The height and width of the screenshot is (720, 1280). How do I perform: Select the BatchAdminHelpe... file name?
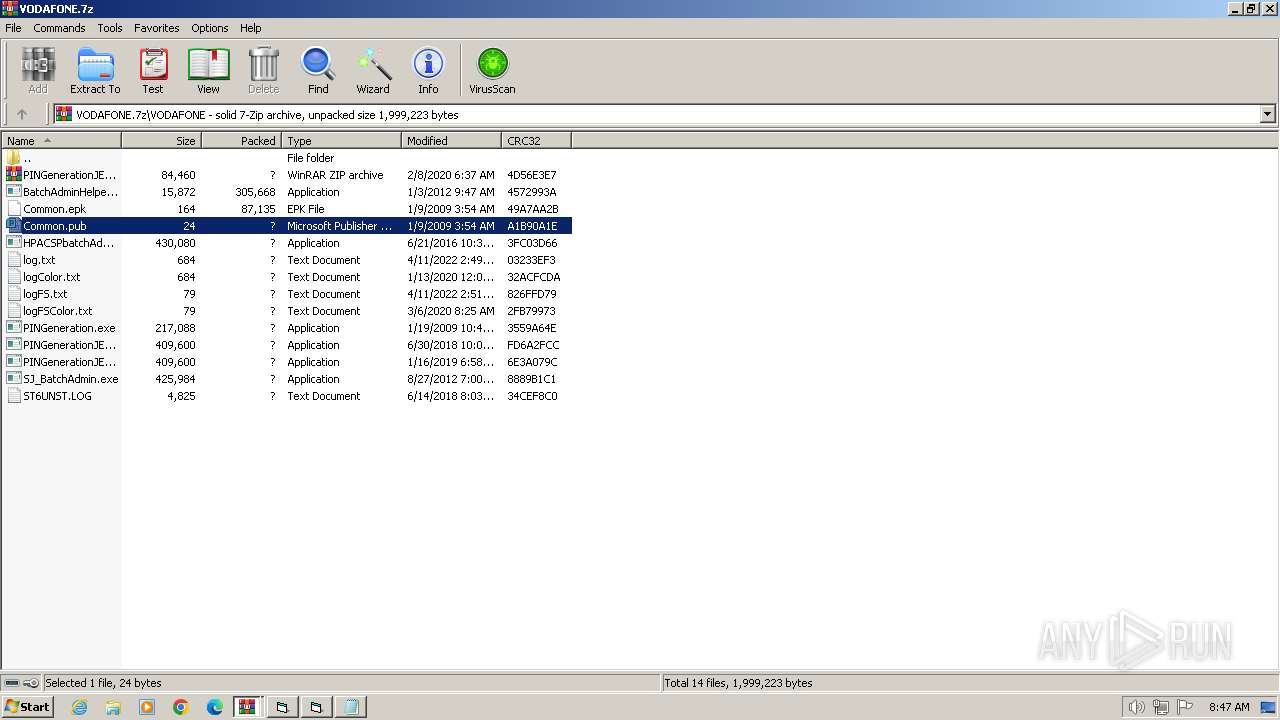(x=70, y=192)
